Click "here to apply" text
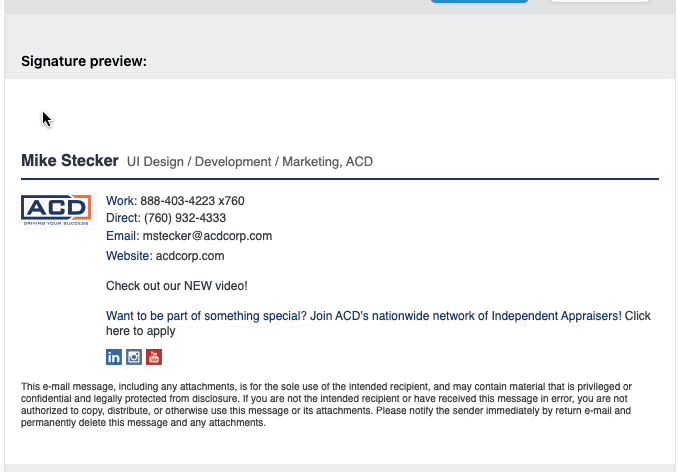 tap(140, 331)
